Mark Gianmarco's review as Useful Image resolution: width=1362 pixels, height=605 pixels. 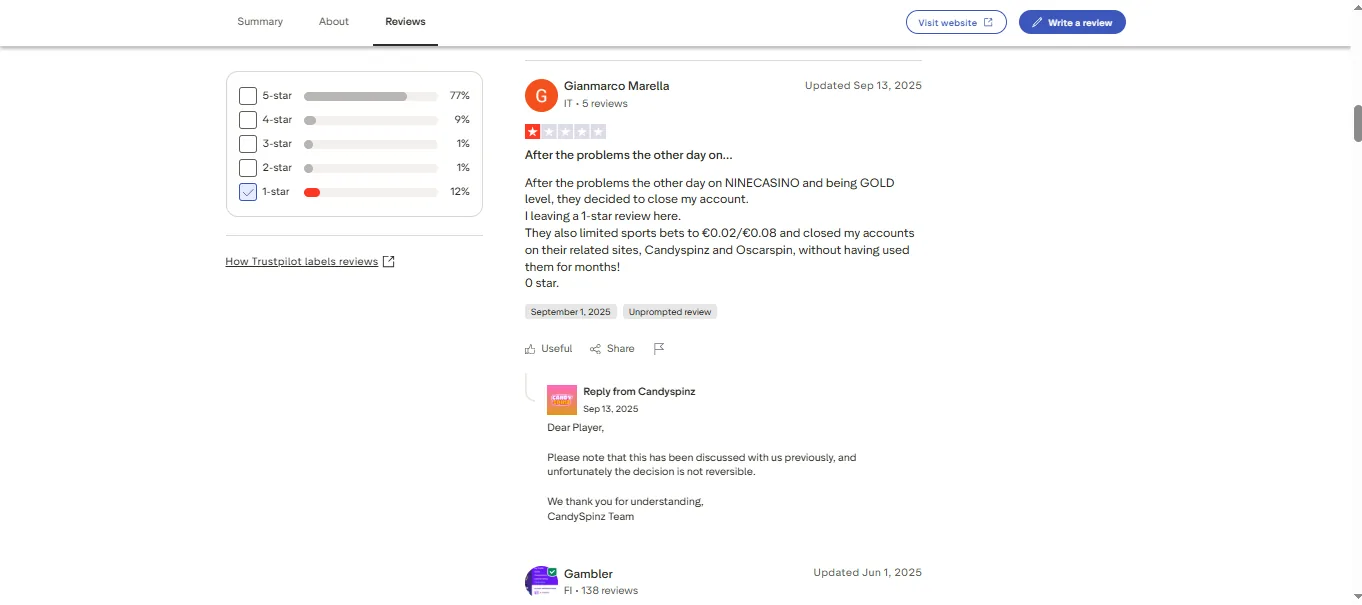pos(548,349)
